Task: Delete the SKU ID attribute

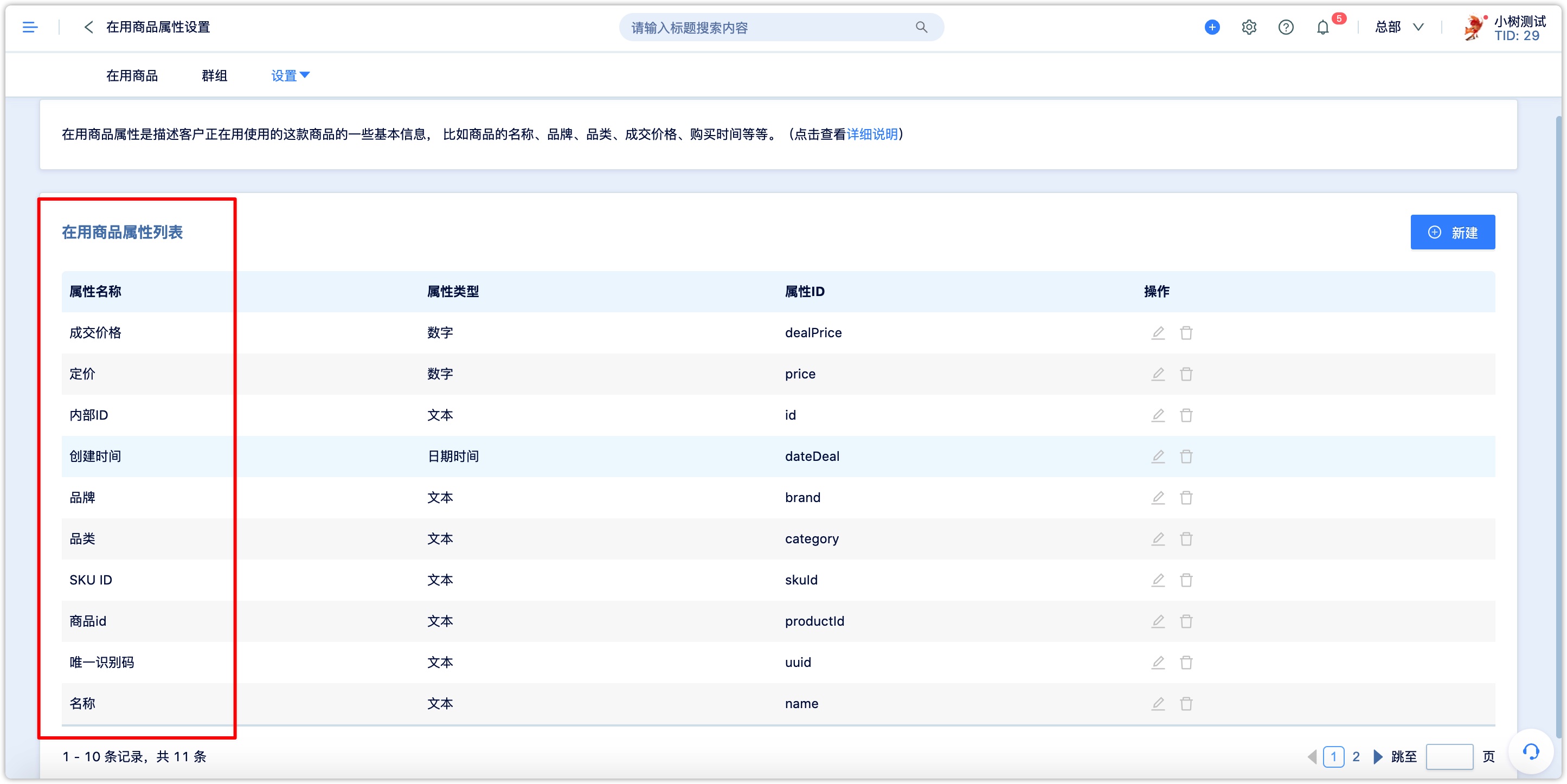Action: (x=1186, y=580)
